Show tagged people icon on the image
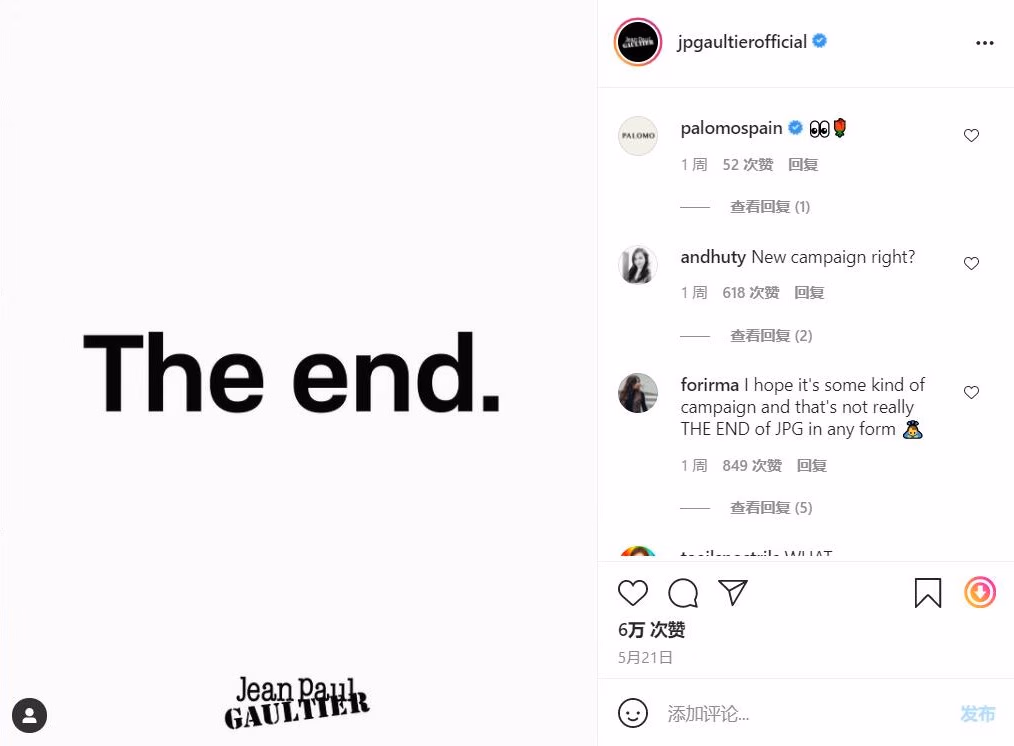The height and width of the screenshot is (746, 1014). 29,716
